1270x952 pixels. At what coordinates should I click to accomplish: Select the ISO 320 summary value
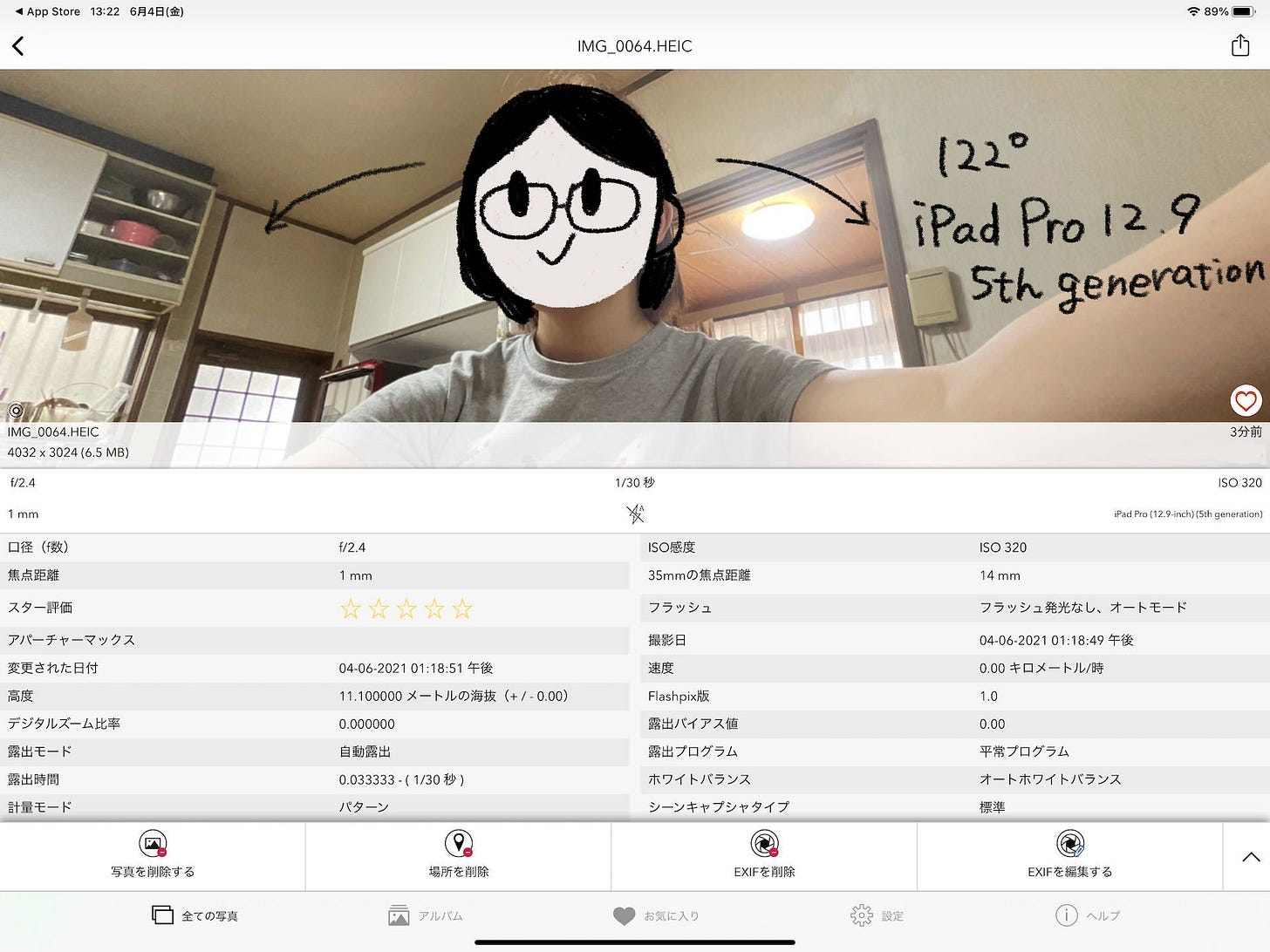pos(1240,482)
